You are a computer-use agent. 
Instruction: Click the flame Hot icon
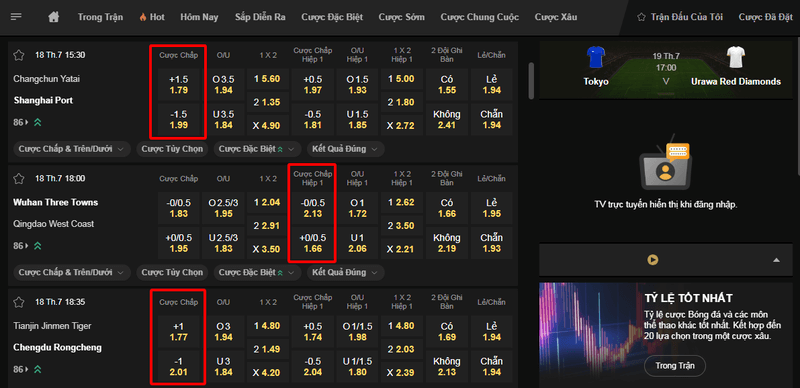point(142,17)
